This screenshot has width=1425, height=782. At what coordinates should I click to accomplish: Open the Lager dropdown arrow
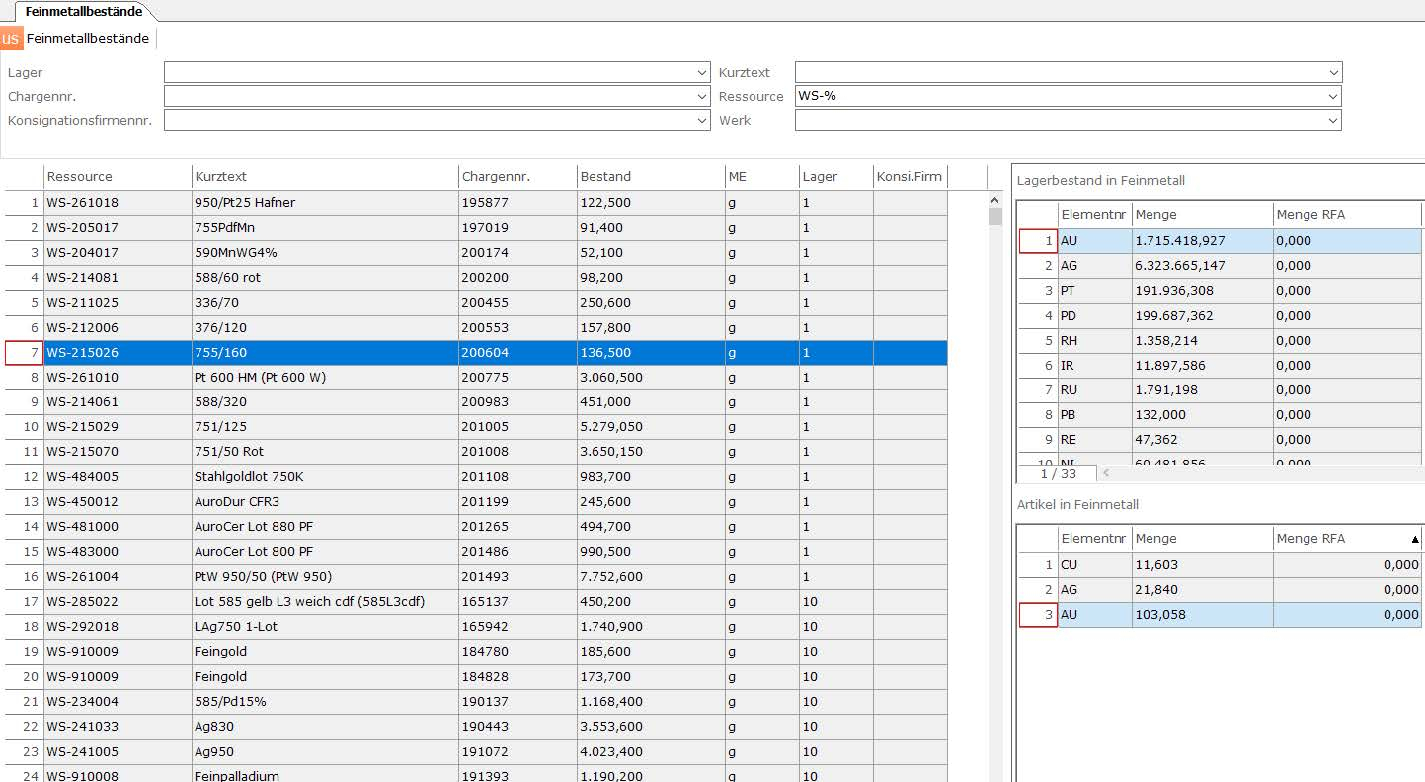[x=701, y=73]
